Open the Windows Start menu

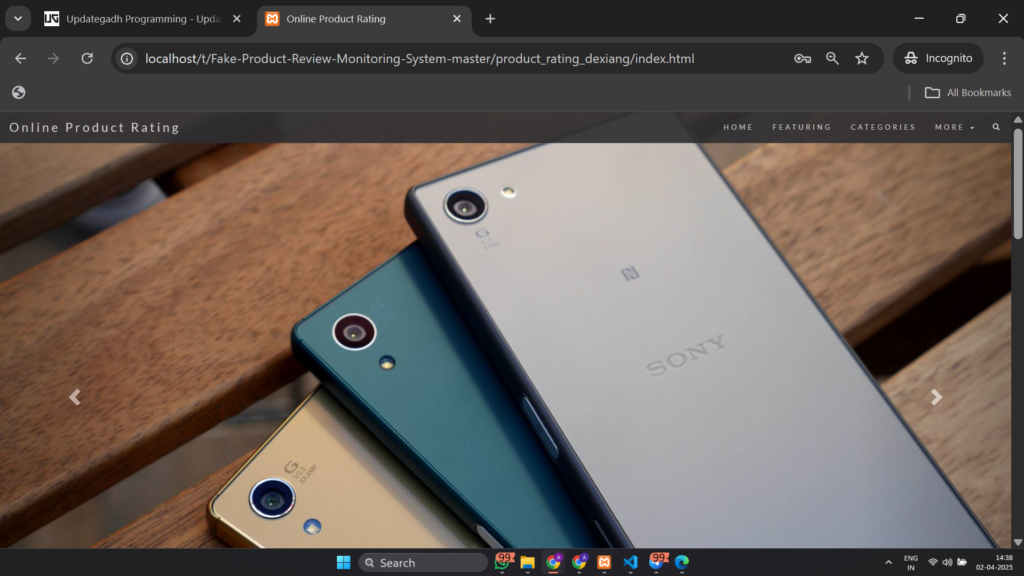pyautogui.click(x=344, y=562)
